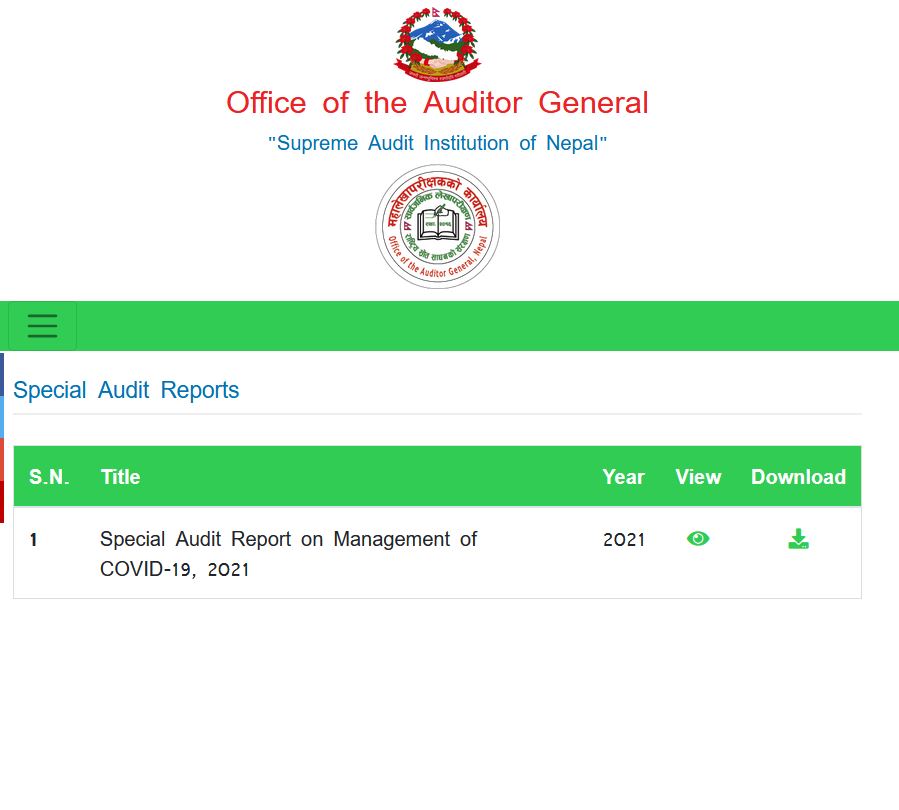
Task: Click the Year column header
Action: coord(623,477)
